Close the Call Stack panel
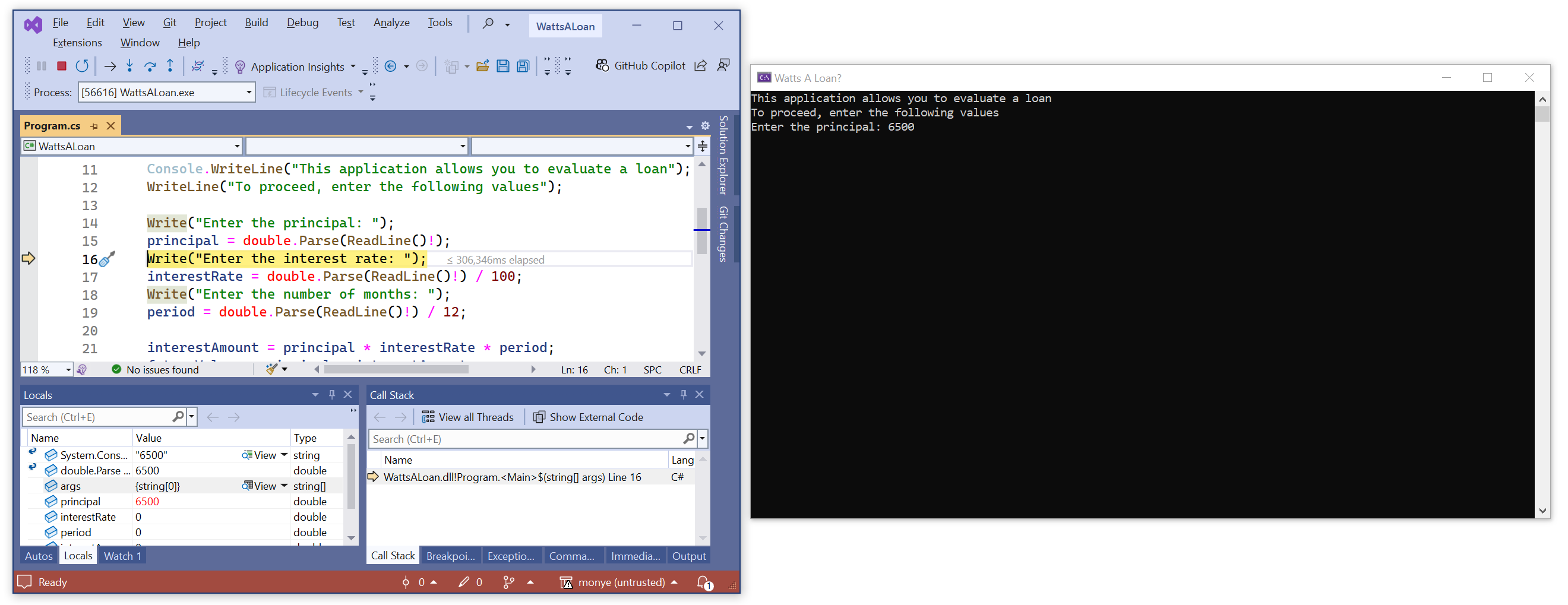The image size is (1568, 605). tap(700, 394)
